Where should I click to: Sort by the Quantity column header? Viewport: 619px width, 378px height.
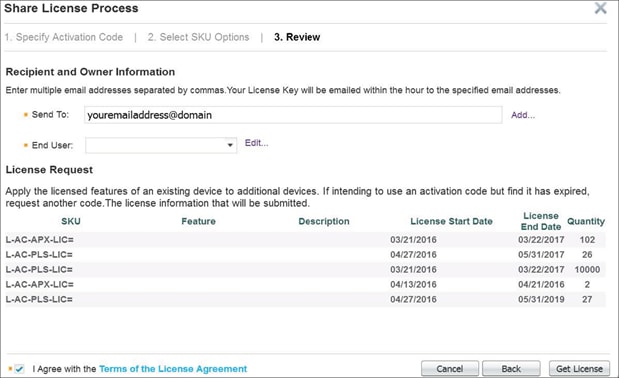coord(586,221)
